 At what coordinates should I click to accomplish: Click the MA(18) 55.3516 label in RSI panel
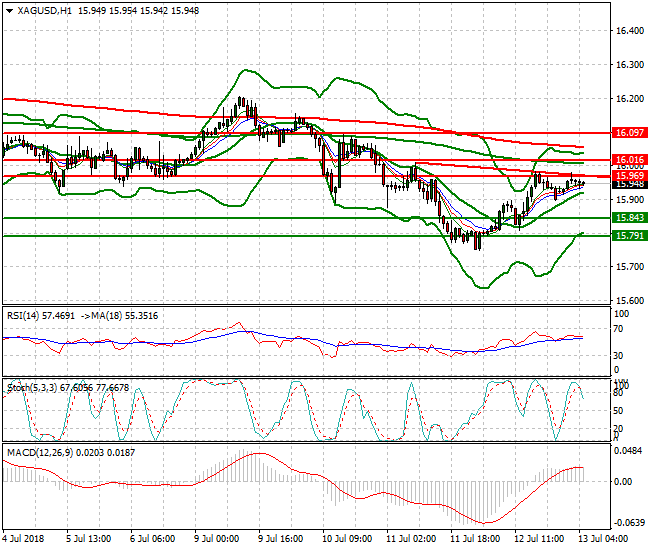pyautogui.click(x=124, y=316)
